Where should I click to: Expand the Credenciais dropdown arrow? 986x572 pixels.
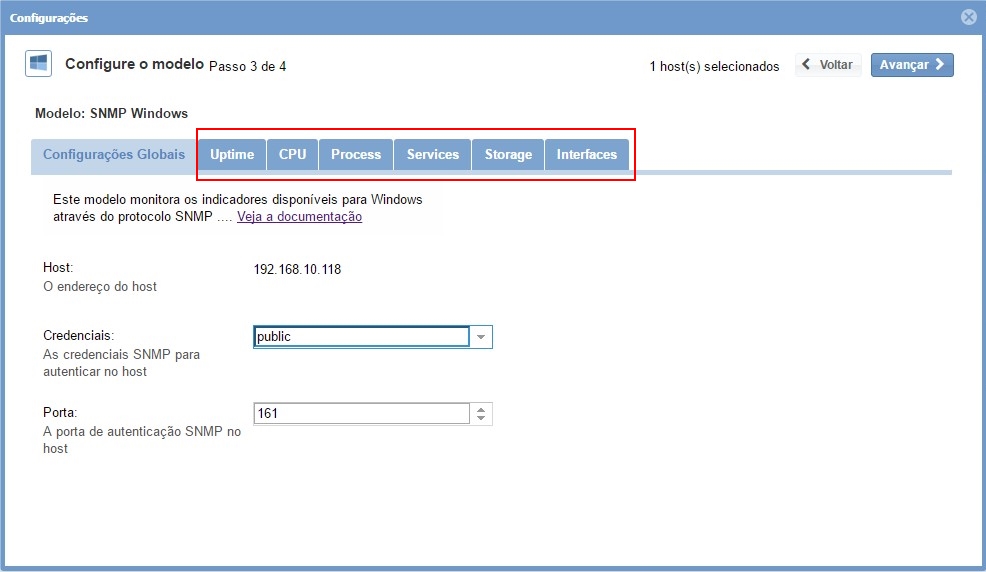(x=481, y=337)
